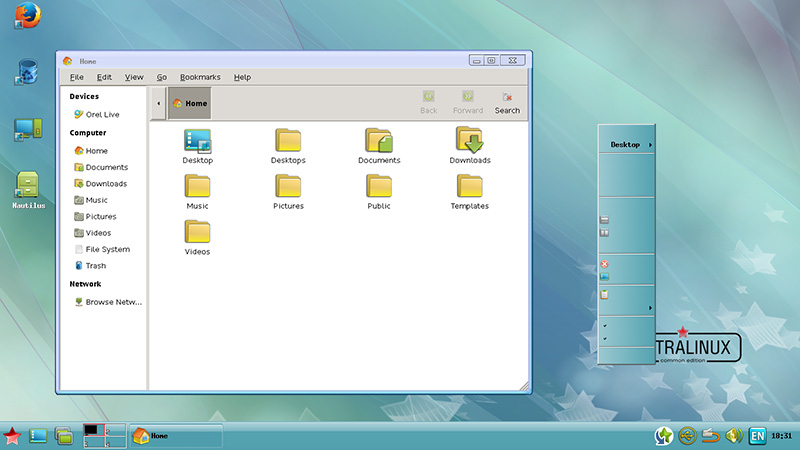This screenshot has width=800, height=450.
Task: Open the red star start menu
Action: point(12,435)
